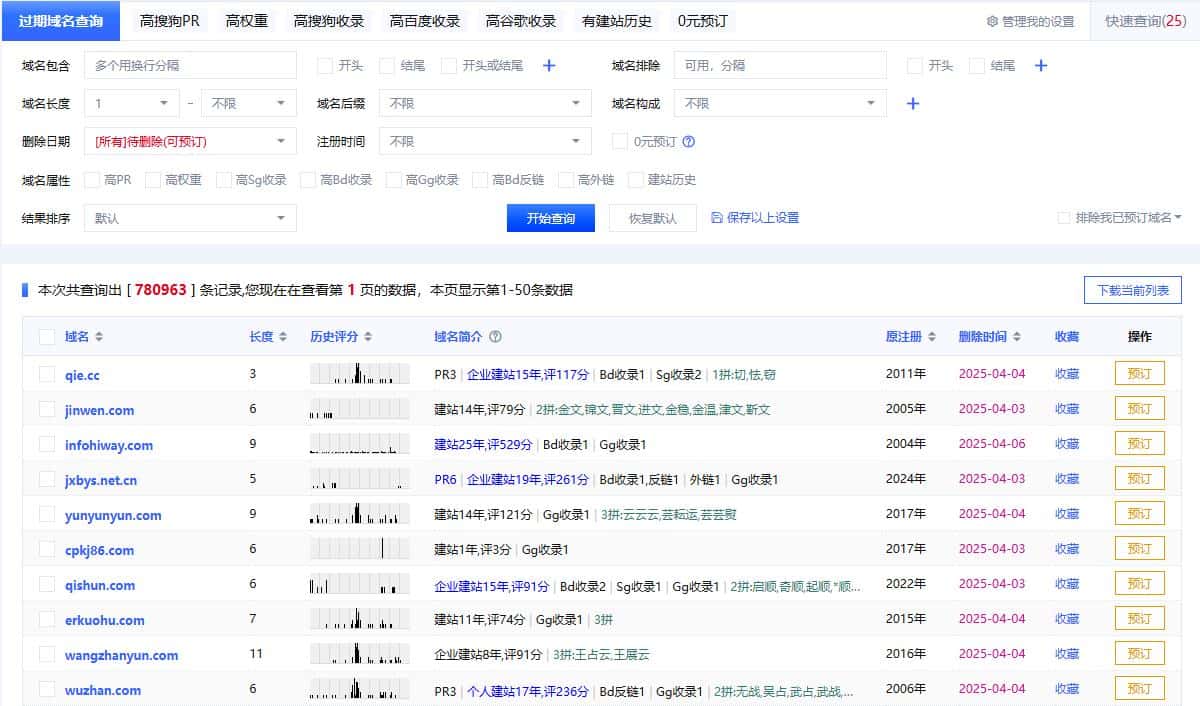Open the 结果排序 default sorting dropdown
The image size is (1200, 706).
tap(190, 218)
